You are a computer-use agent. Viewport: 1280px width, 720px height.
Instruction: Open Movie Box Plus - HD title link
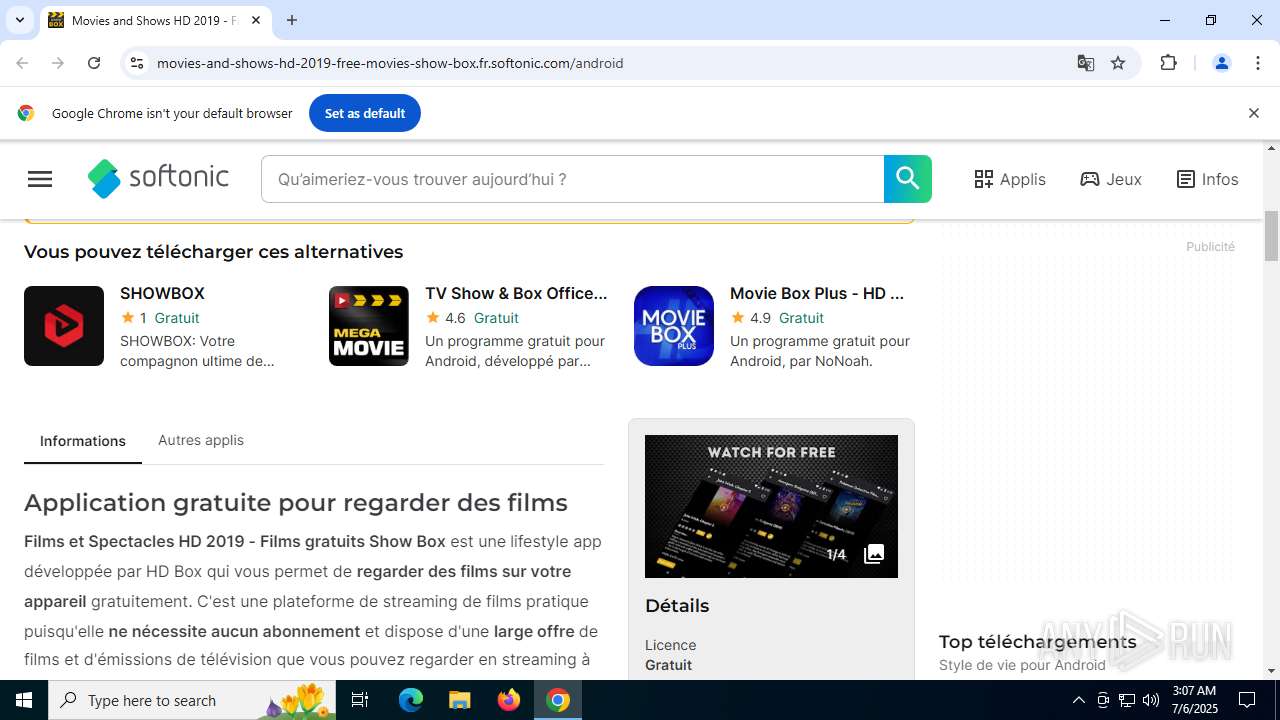click(x=817, y=293)
